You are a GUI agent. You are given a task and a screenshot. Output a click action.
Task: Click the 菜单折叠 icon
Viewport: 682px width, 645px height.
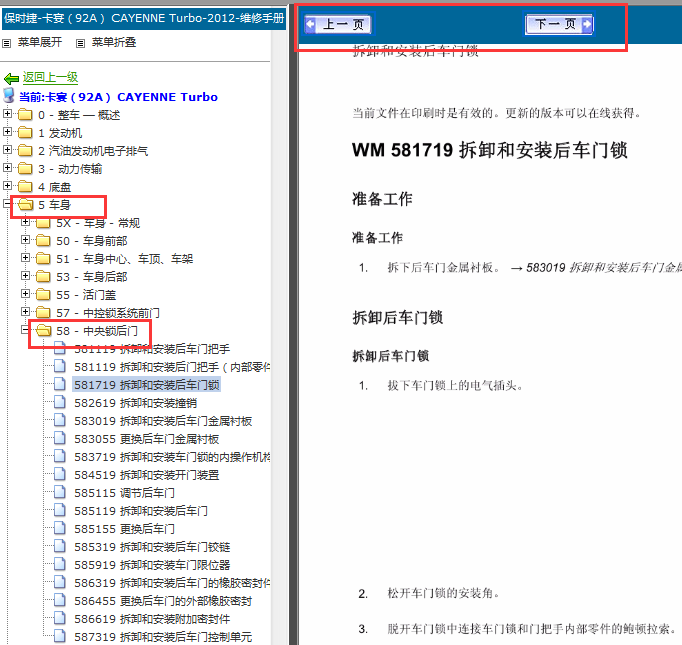80,43
